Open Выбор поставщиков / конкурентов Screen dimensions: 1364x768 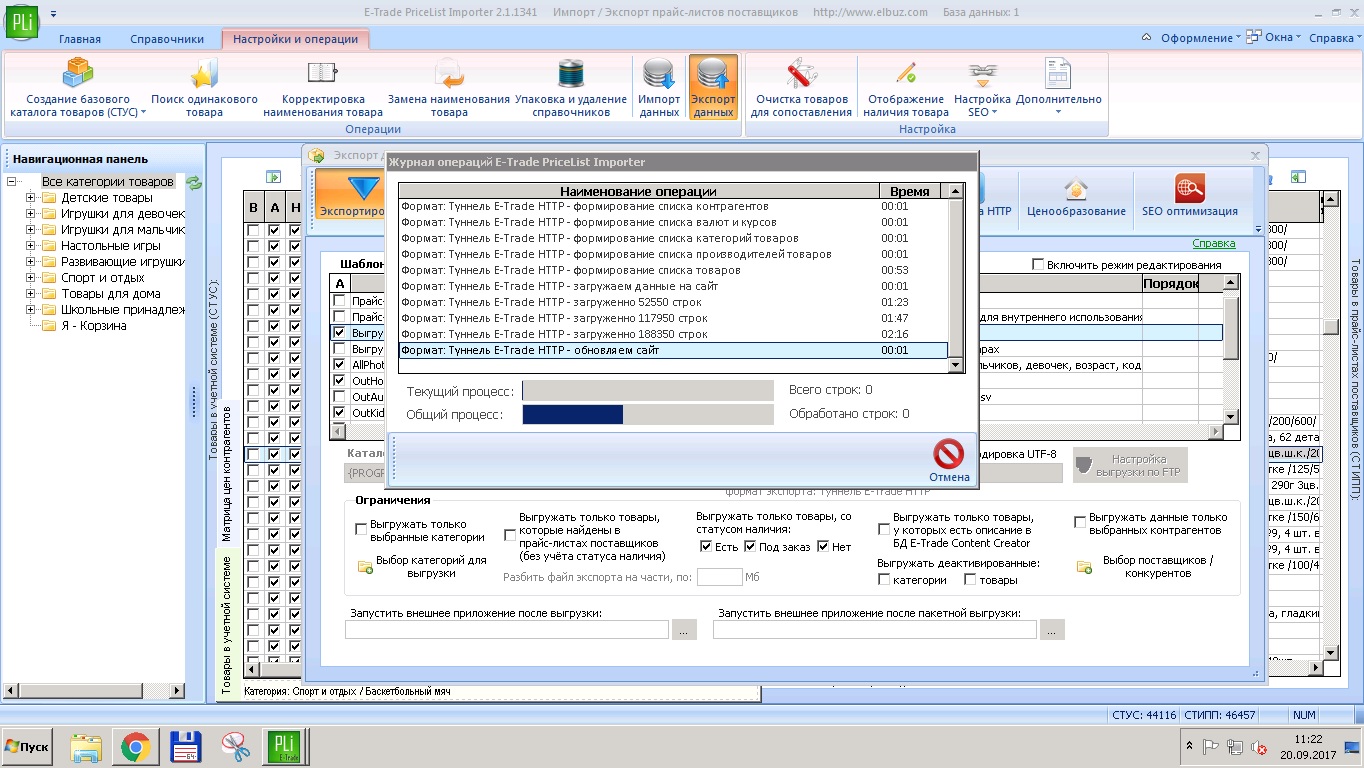[1146, 567]
